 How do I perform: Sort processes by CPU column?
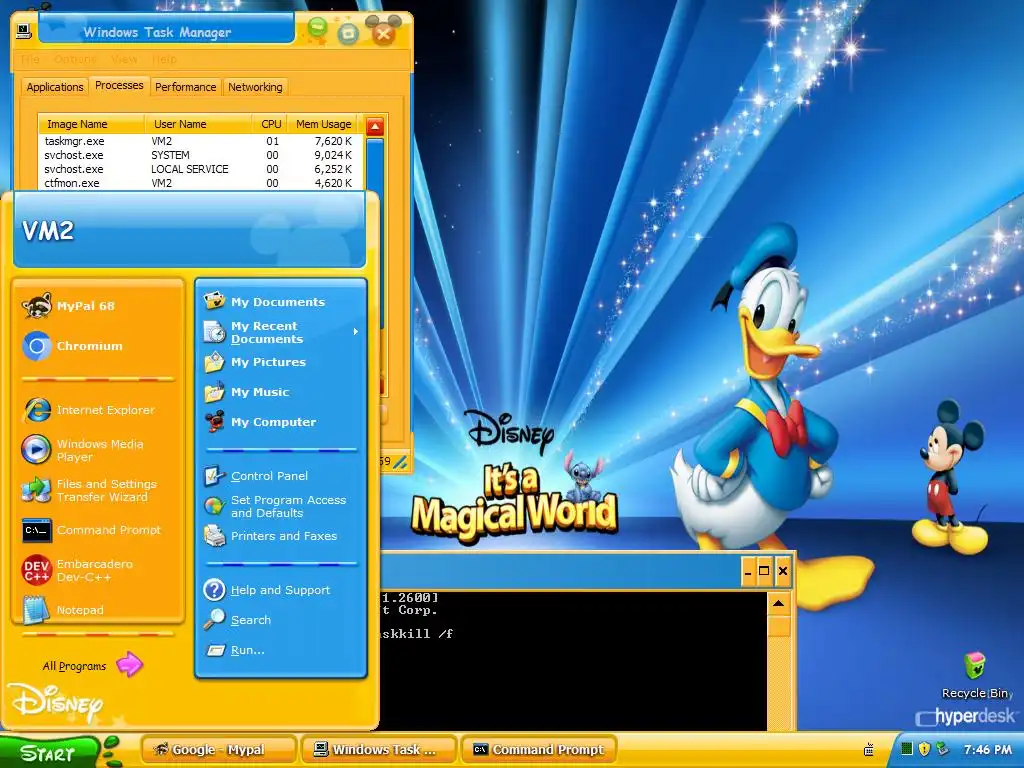270,124
